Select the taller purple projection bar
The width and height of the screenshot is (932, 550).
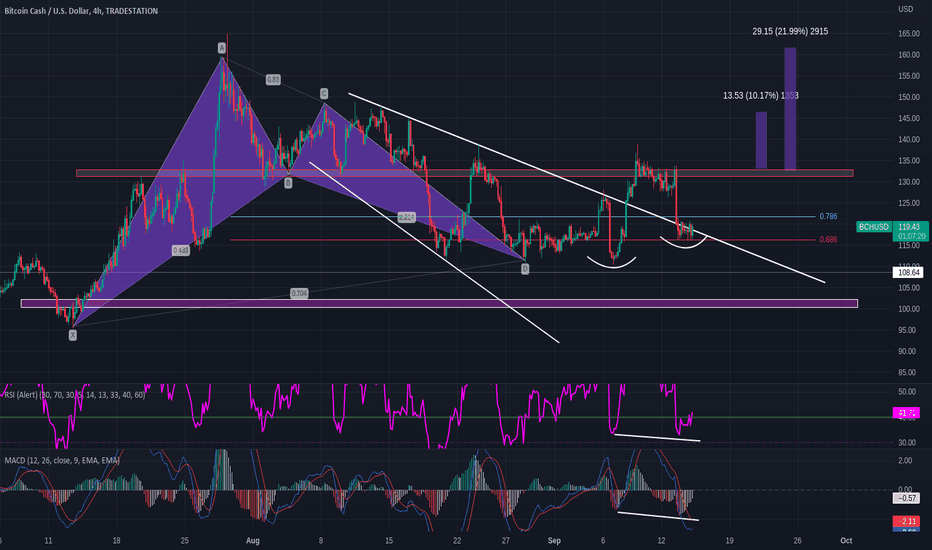[790, 109]
